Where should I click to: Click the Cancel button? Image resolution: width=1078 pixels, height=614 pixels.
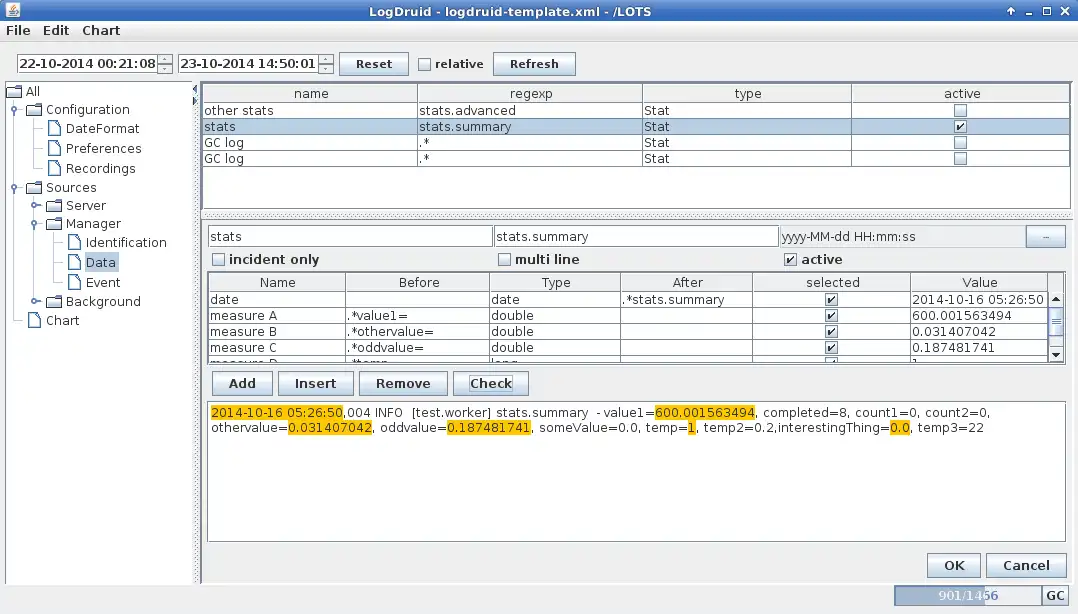pyautogui.click(x=1026, y=565)
